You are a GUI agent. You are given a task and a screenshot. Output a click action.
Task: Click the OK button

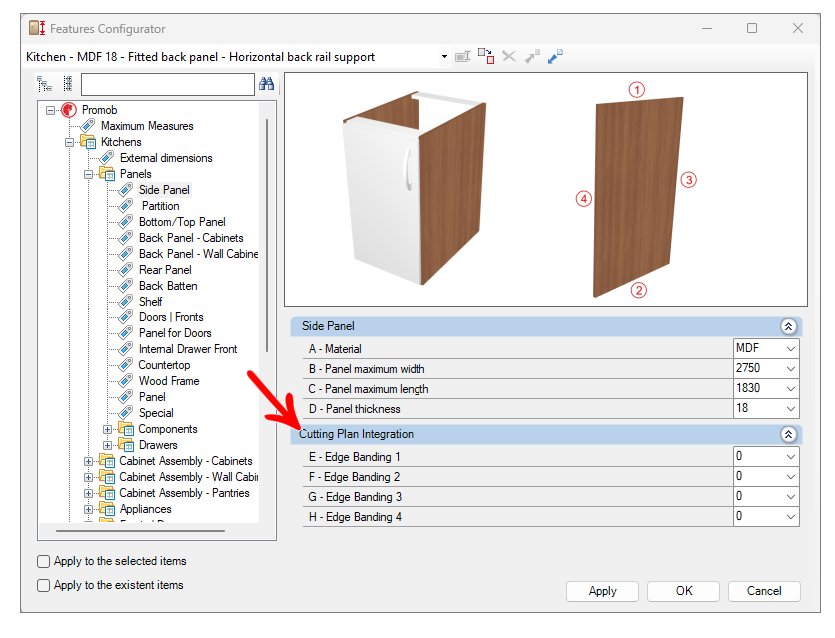click(684, 591)
